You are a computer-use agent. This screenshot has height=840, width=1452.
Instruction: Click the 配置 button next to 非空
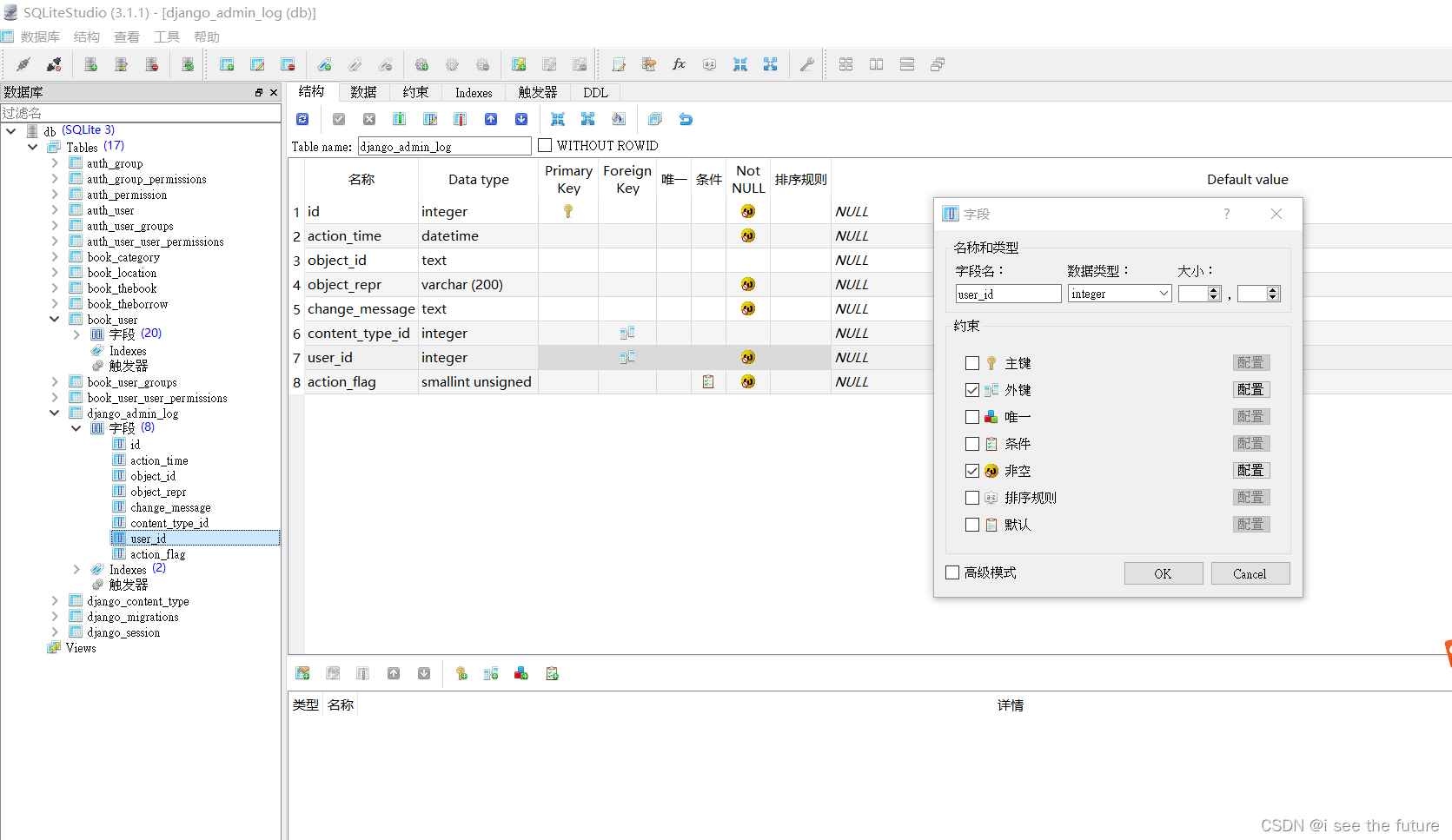pos(1250,470)
